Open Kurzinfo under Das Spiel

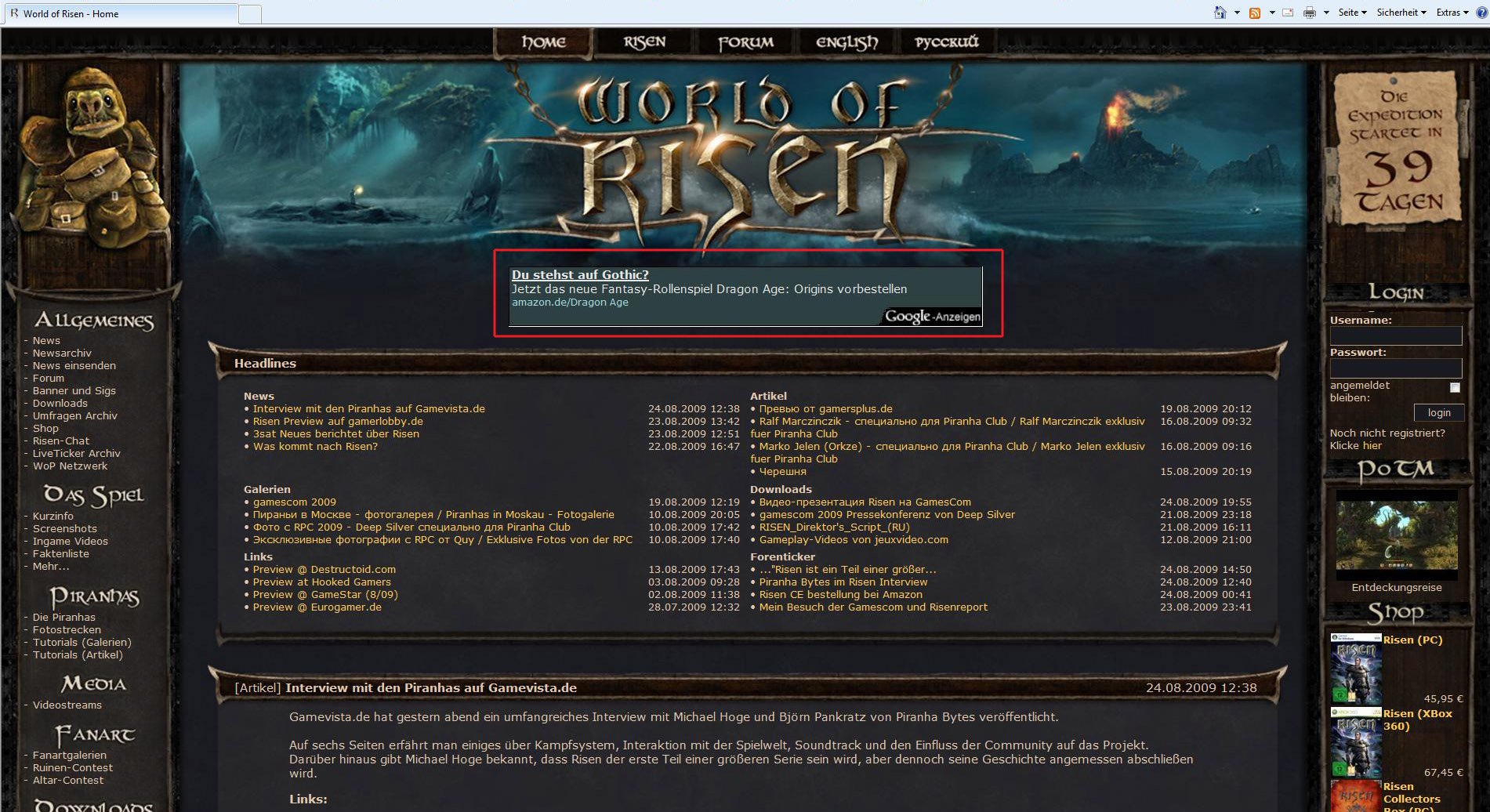53,517
